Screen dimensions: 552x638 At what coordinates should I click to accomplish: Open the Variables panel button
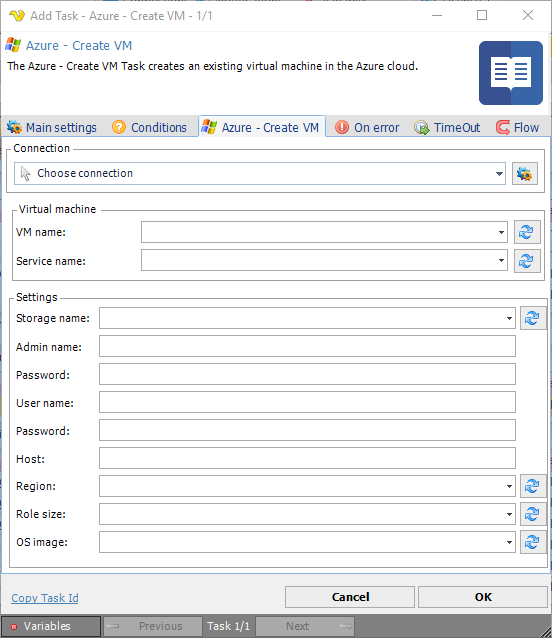[x=51, y=626]
